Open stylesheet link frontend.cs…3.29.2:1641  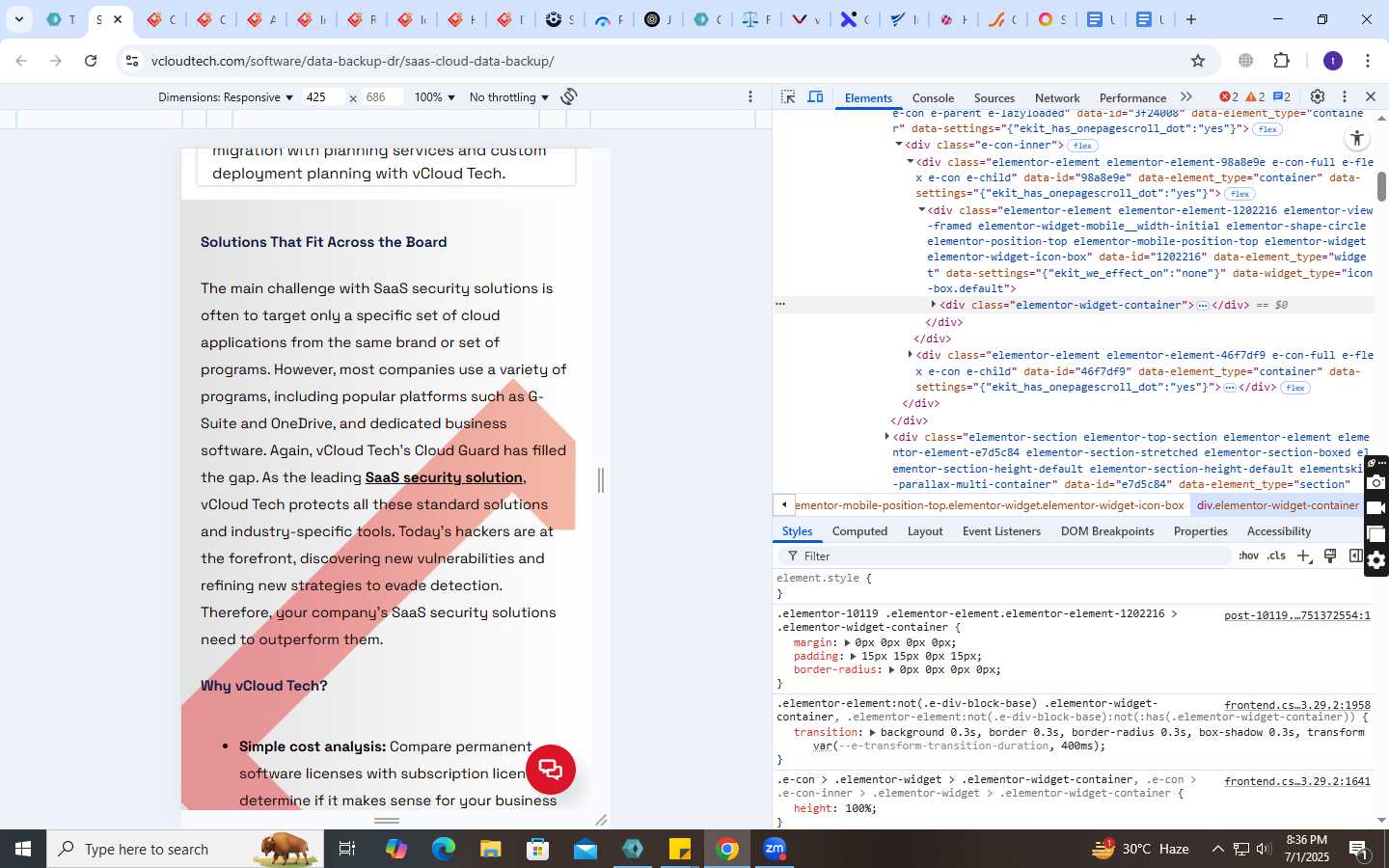pyautogui.click(x=1296, y=781)
